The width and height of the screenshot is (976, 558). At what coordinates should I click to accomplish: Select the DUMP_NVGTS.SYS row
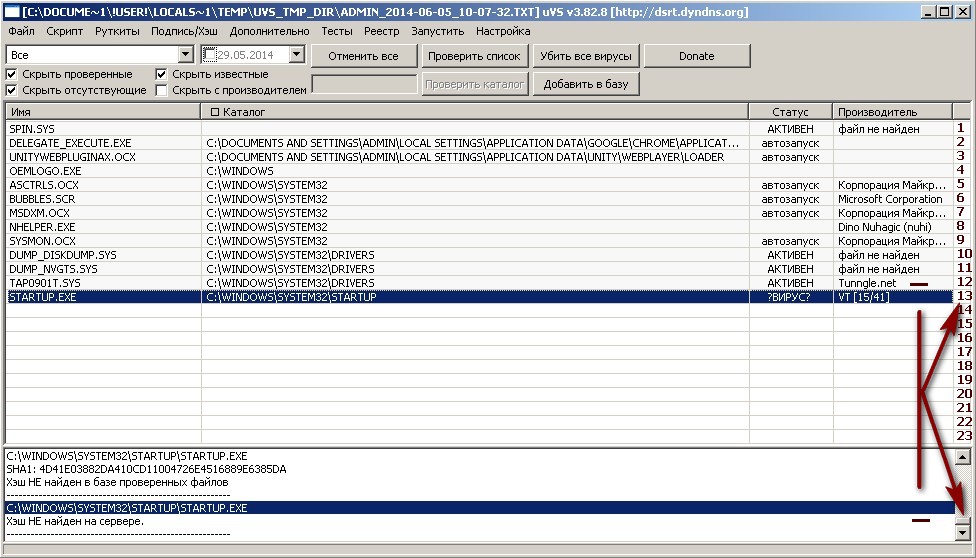coord(479,269)
